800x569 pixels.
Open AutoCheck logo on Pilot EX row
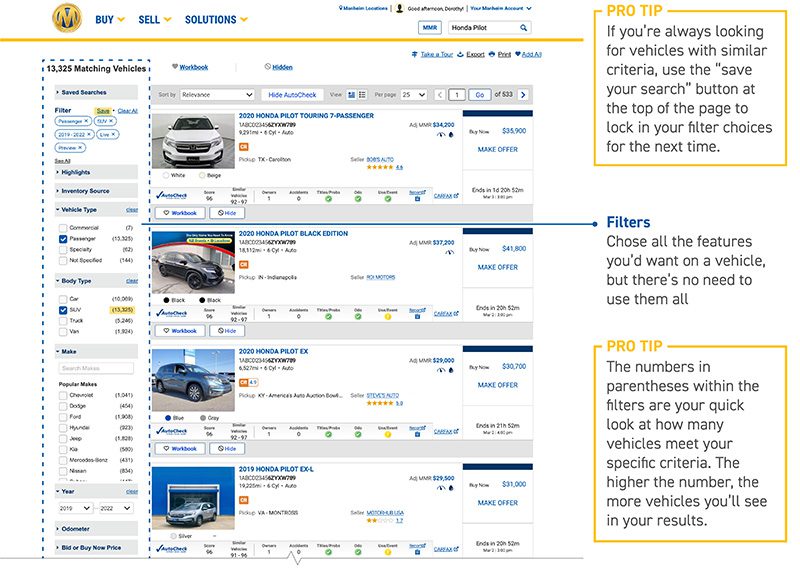point(171,431)
